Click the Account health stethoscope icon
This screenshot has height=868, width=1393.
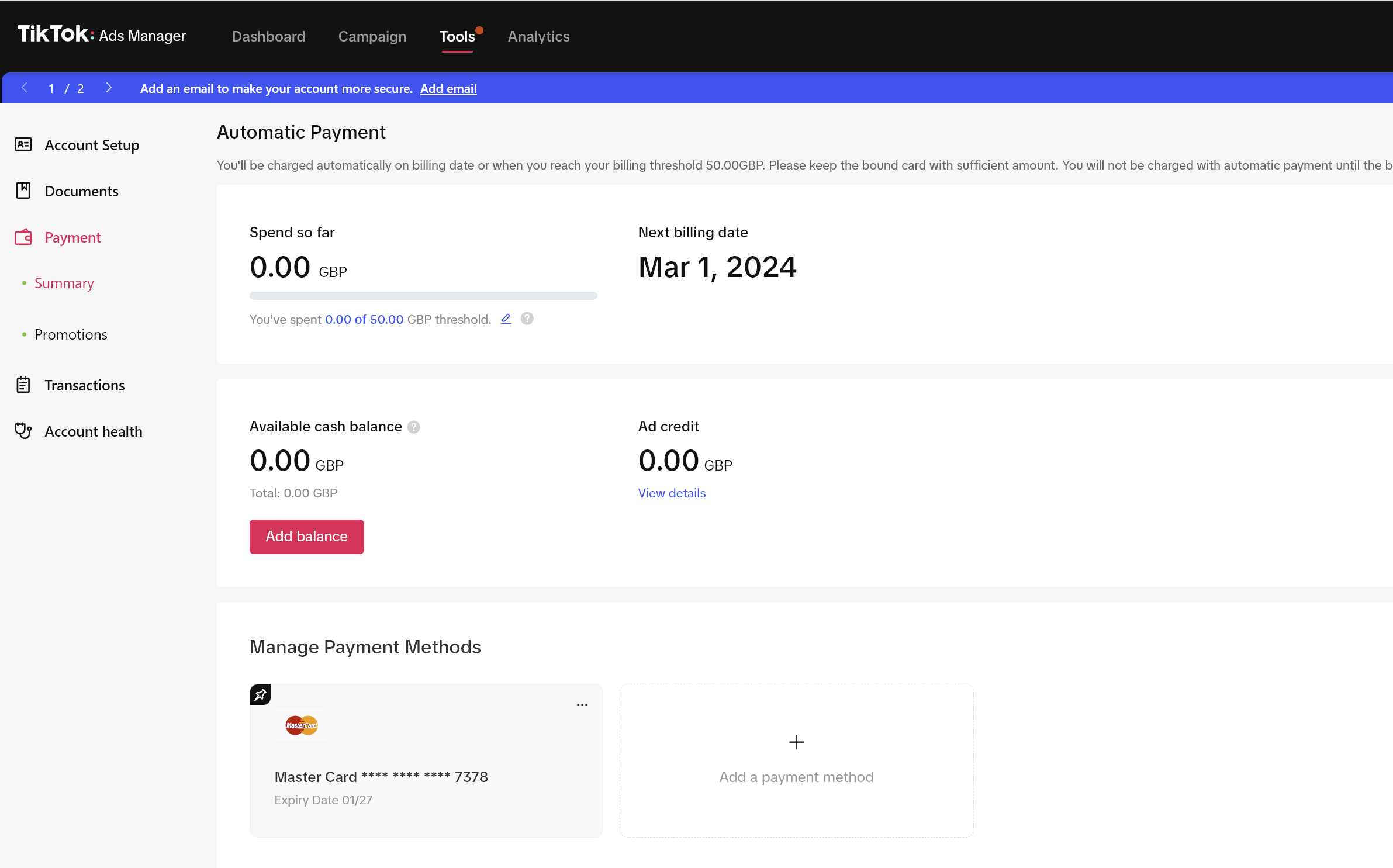23,431
